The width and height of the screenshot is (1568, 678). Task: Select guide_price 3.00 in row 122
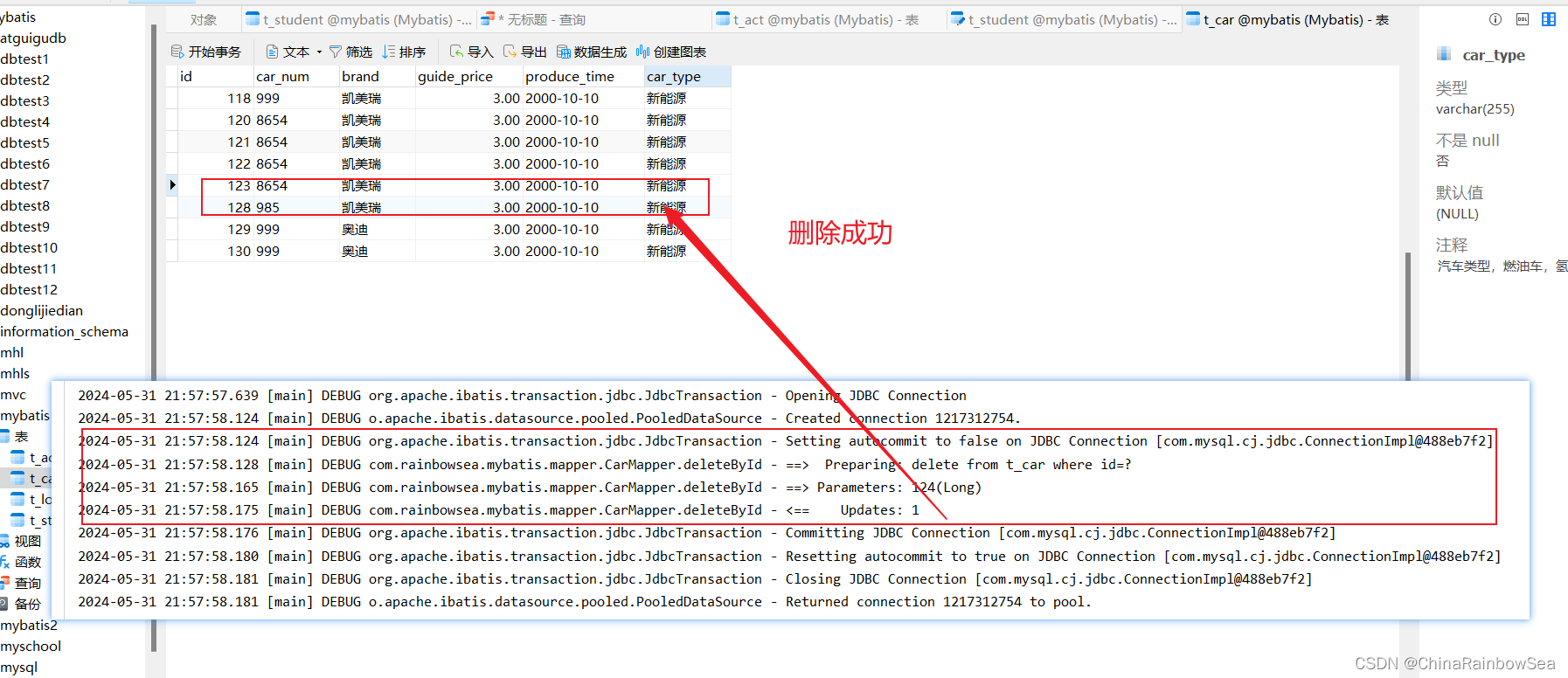click(x=469, y=164)
